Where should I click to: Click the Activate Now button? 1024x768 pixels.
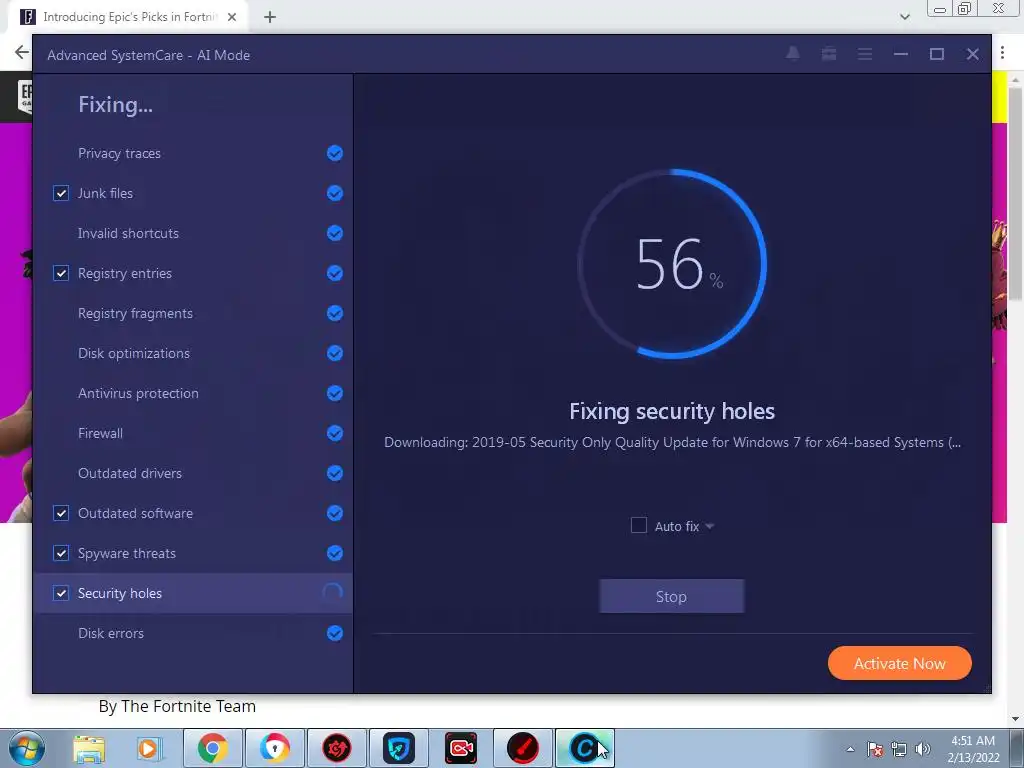pos(899,664)
